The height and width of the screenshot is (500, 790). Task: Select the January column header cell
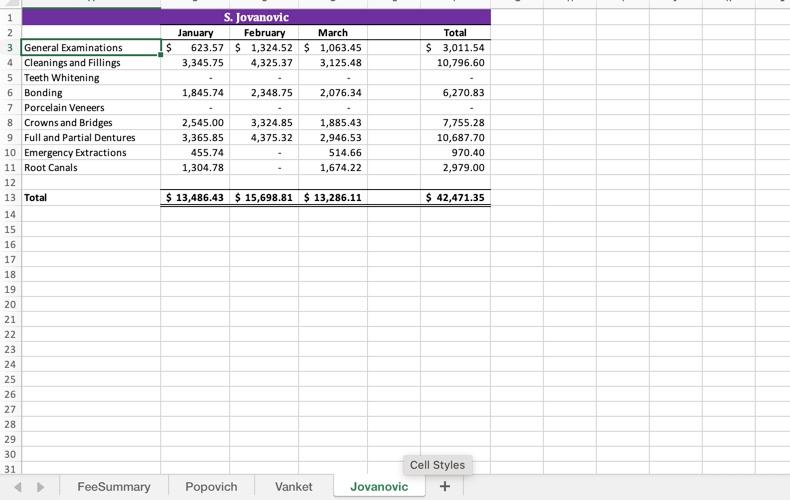195,33
